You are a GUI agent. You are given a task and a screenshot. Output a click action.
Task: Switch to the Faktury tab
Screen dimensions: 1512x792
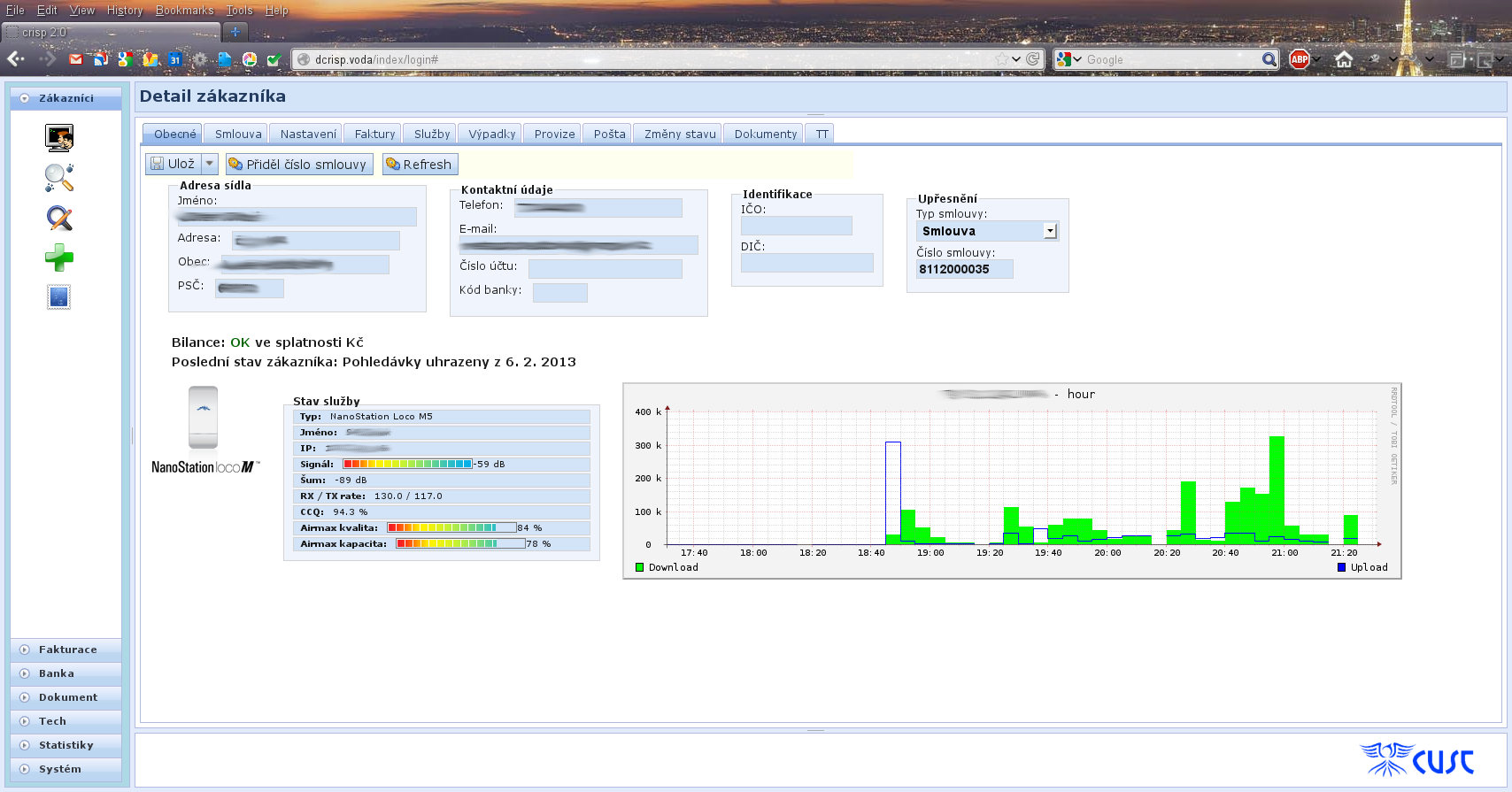(x=374, y=134)
